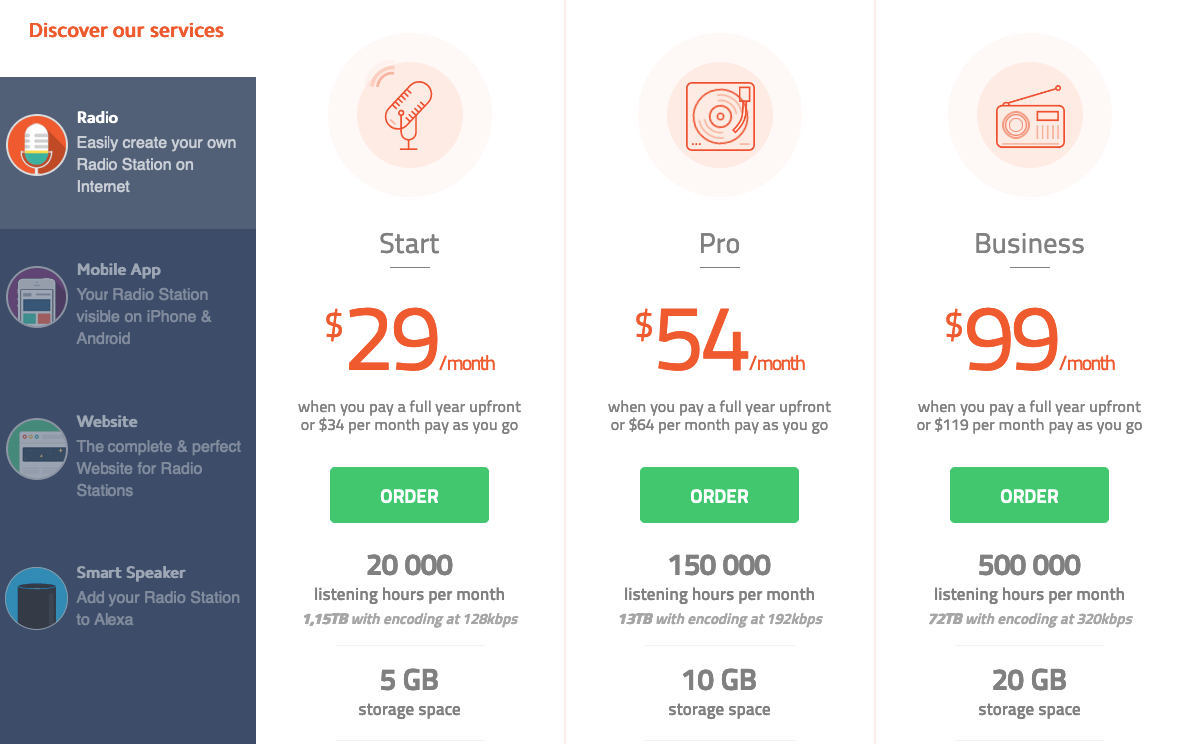The image size is (1180, 744).
Task: Click the turntable icon above the Pro plan
Action: click(719, 114)
